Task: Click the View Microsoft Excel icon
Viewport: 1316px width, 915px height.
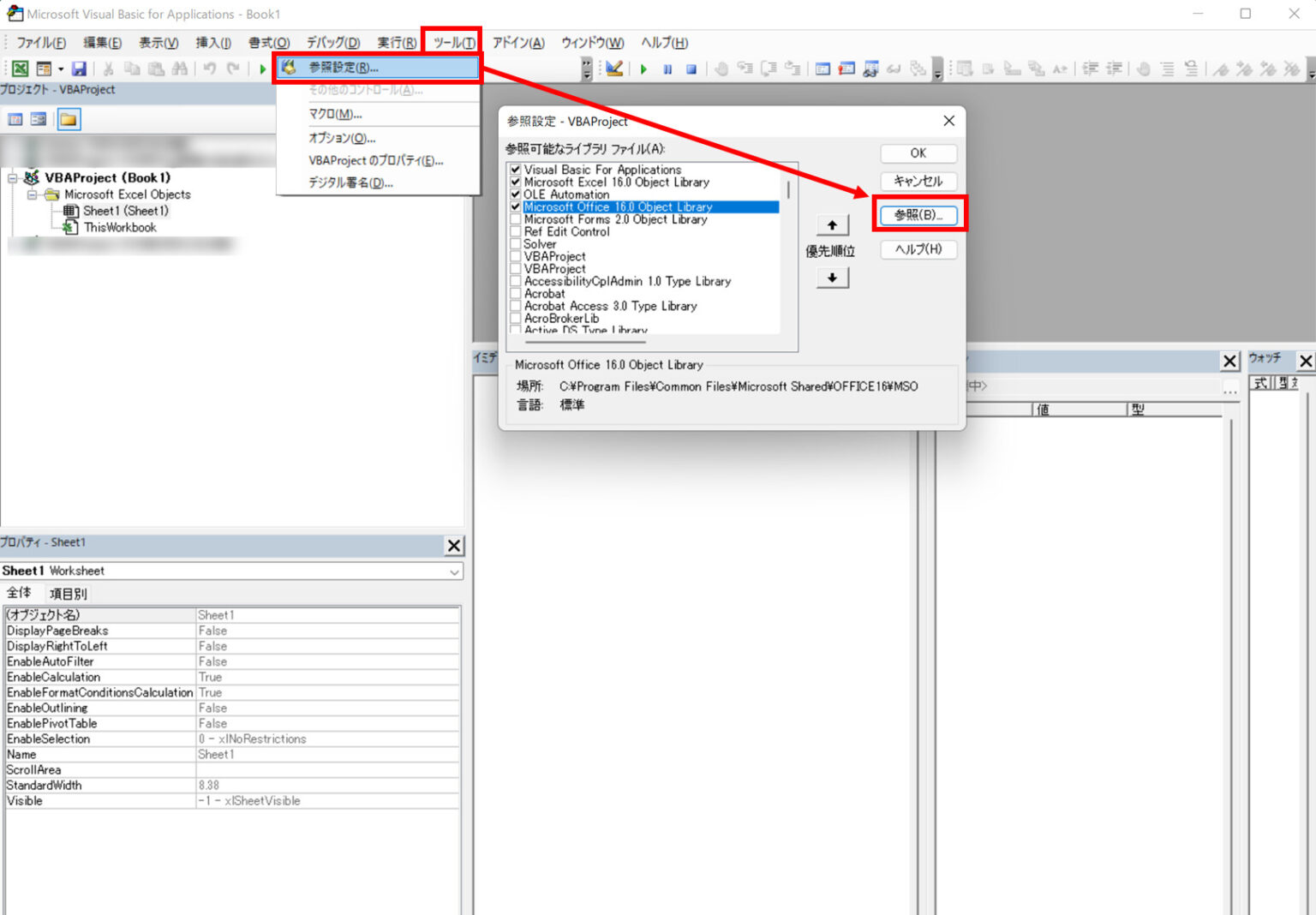Action: [19, 69]
